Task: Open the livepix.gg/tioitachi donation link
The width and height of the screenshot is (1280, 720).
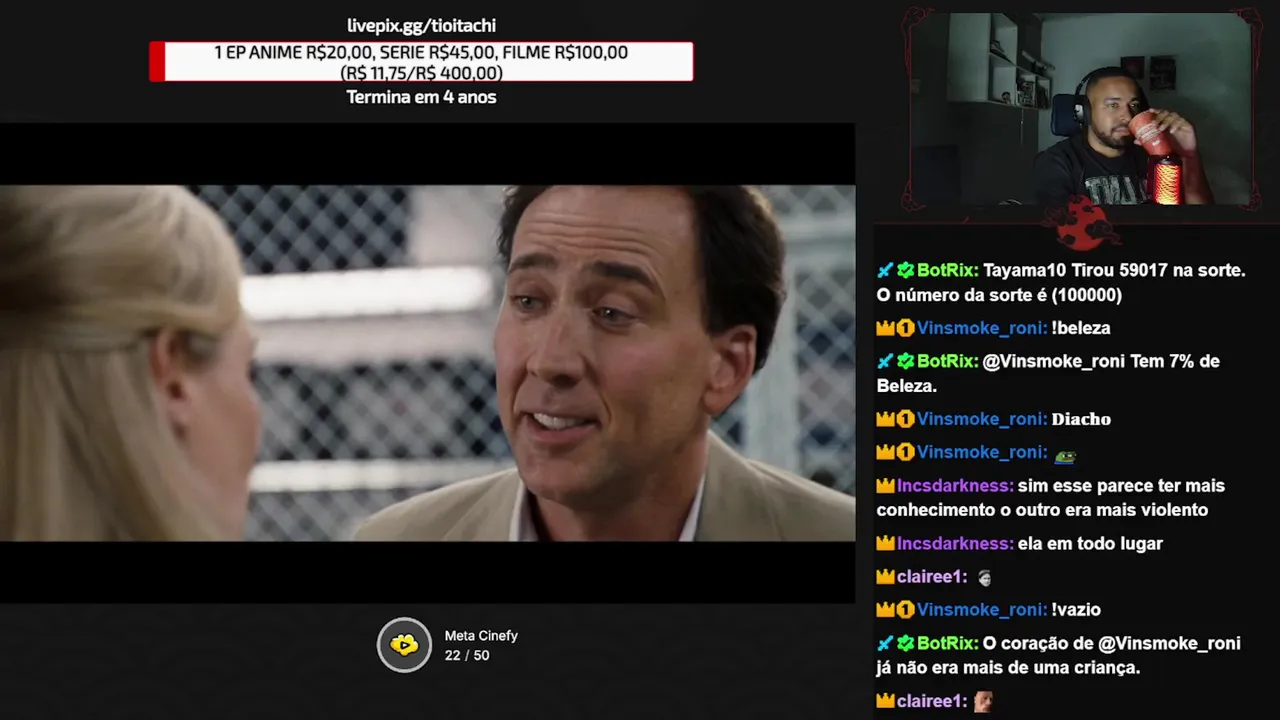Action: point(421,26)
